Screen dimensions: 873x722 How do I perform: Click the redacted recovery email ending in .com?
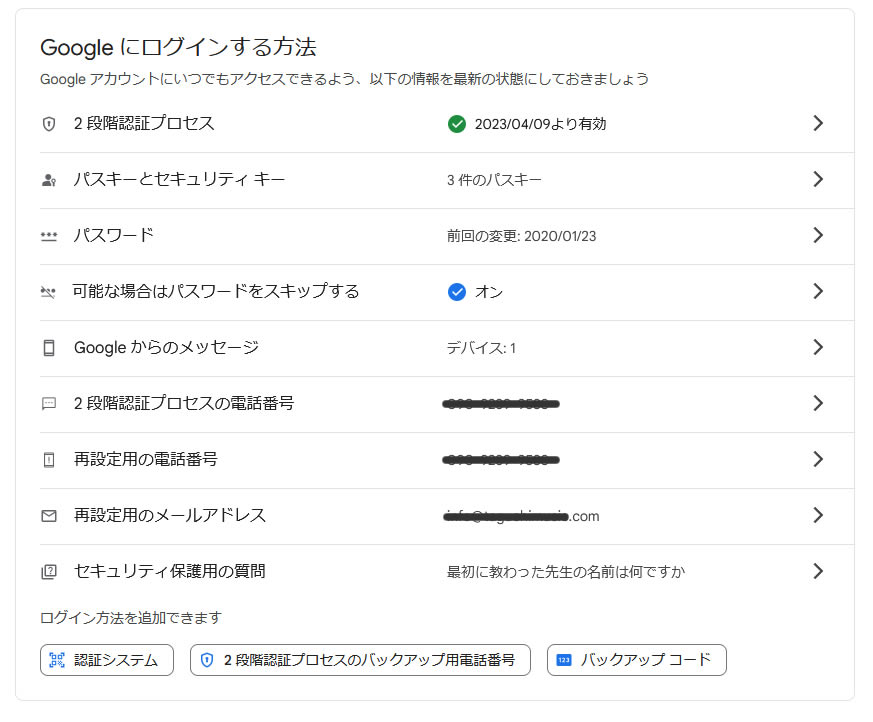[522, 516]
